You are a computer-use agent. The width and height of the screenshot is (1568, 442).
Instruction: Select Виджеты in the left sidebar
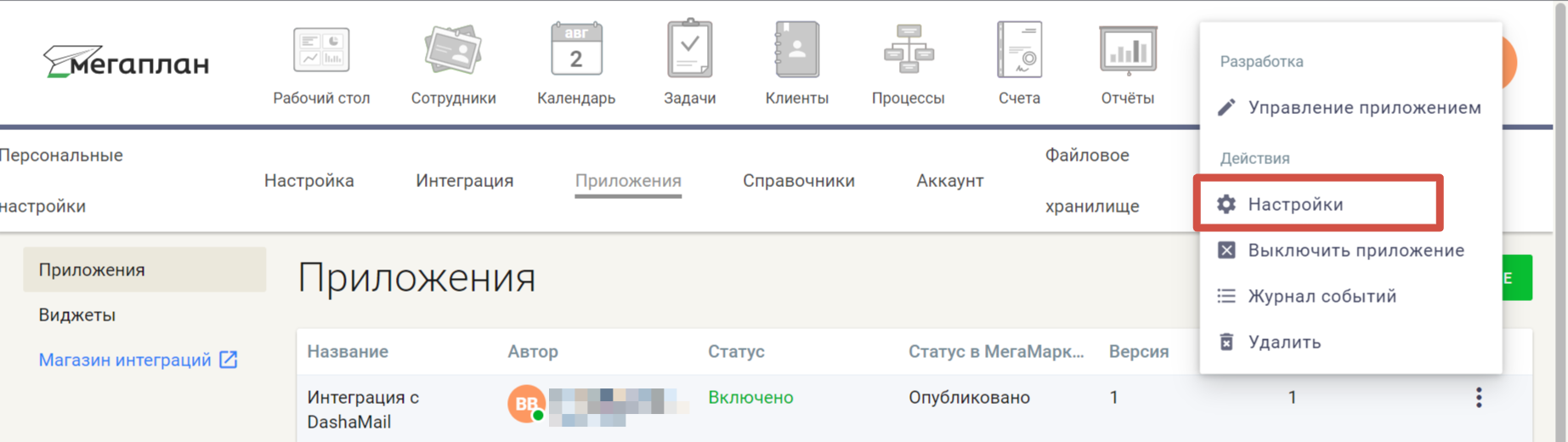77,315
